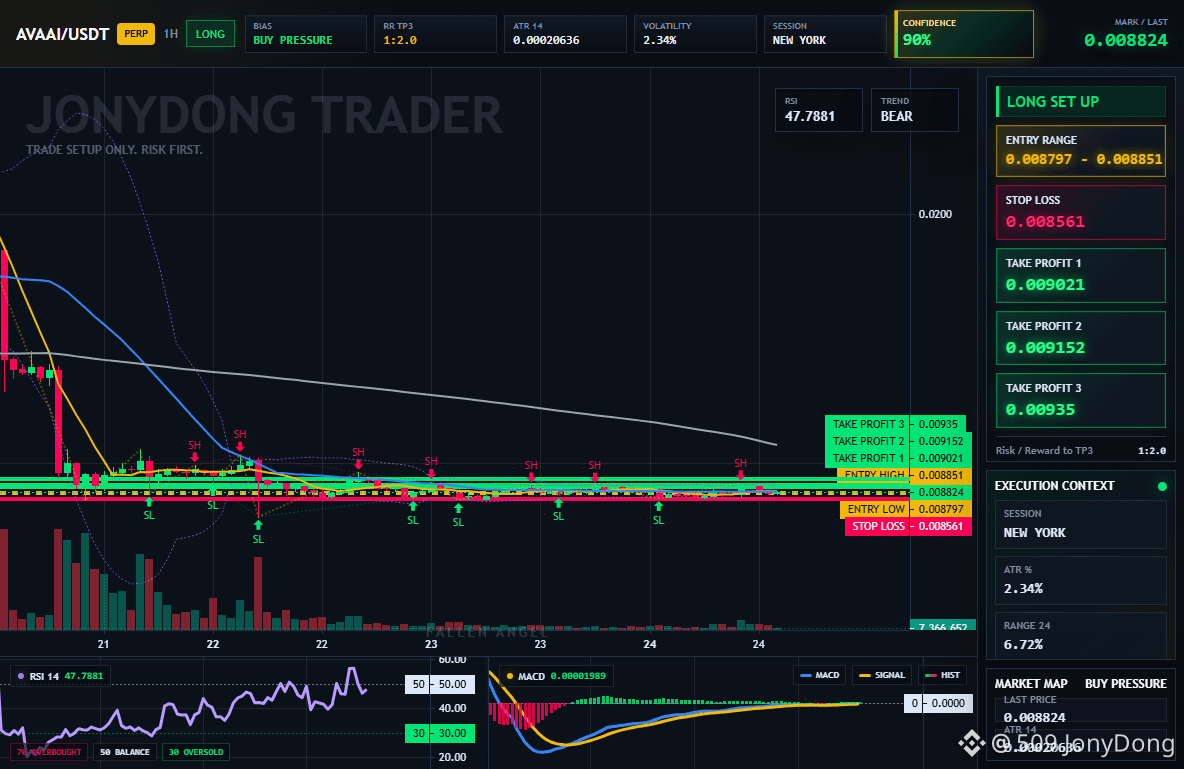Toggle the SIGNAL line legend item
Screen dimensions: 1184x769
point(881,675)
